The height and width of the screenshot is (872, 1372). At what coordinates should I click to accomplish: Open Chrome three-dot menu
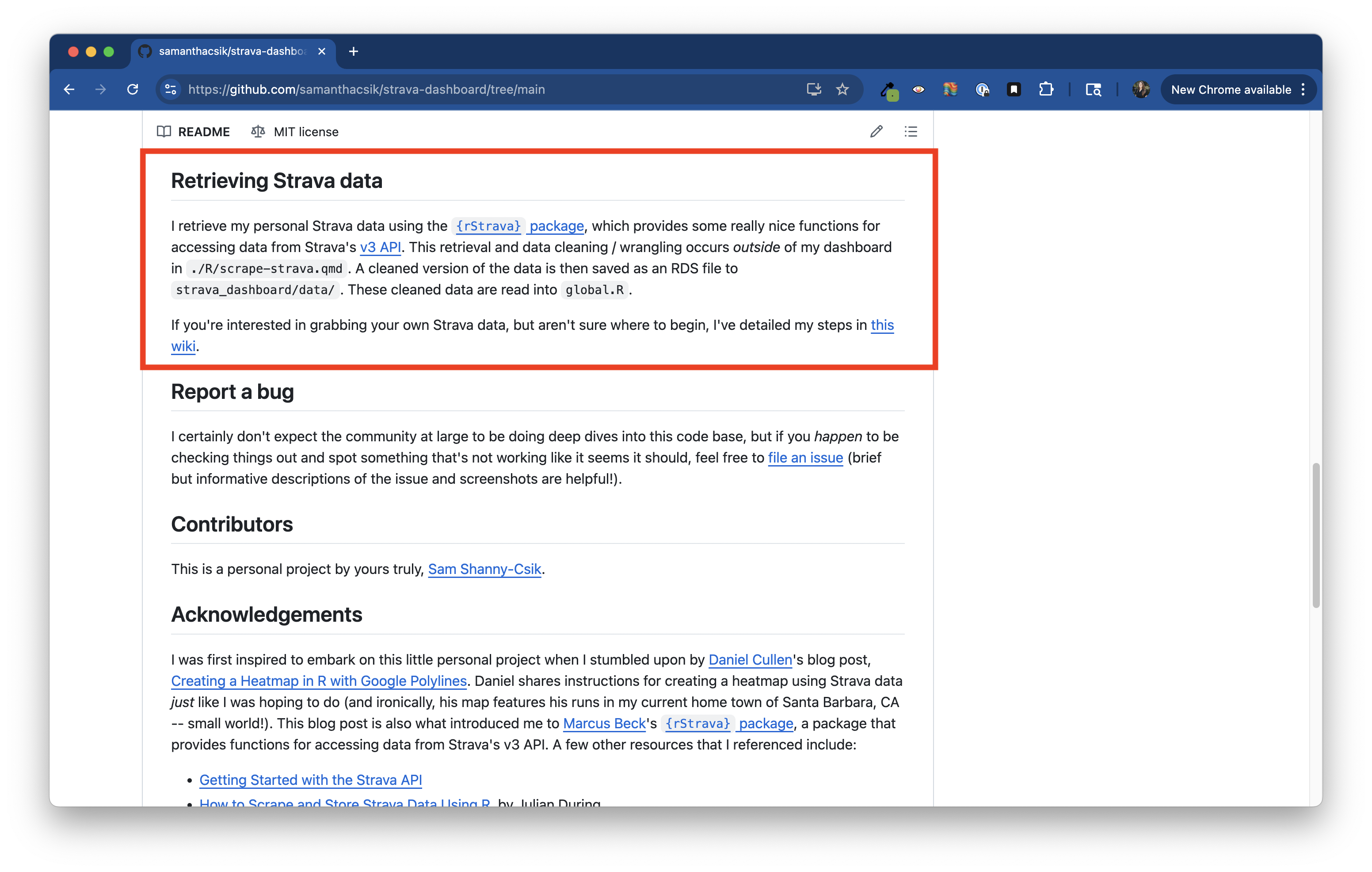point(1303,89)
